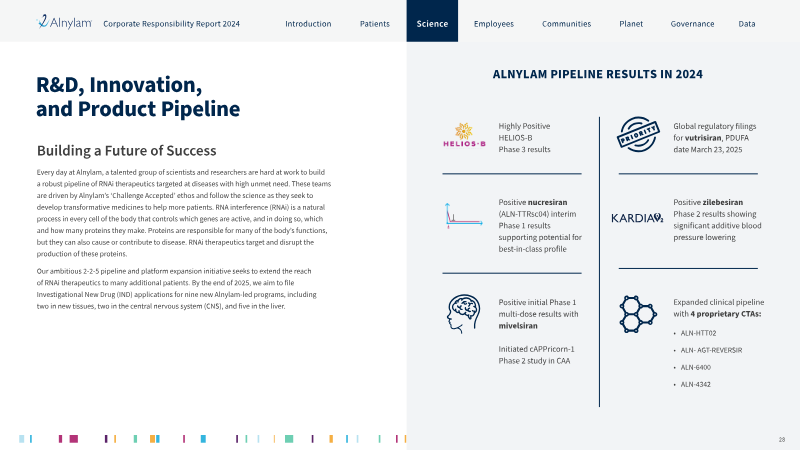
Task: Open the Patients tab
Action: coord(374,23)
